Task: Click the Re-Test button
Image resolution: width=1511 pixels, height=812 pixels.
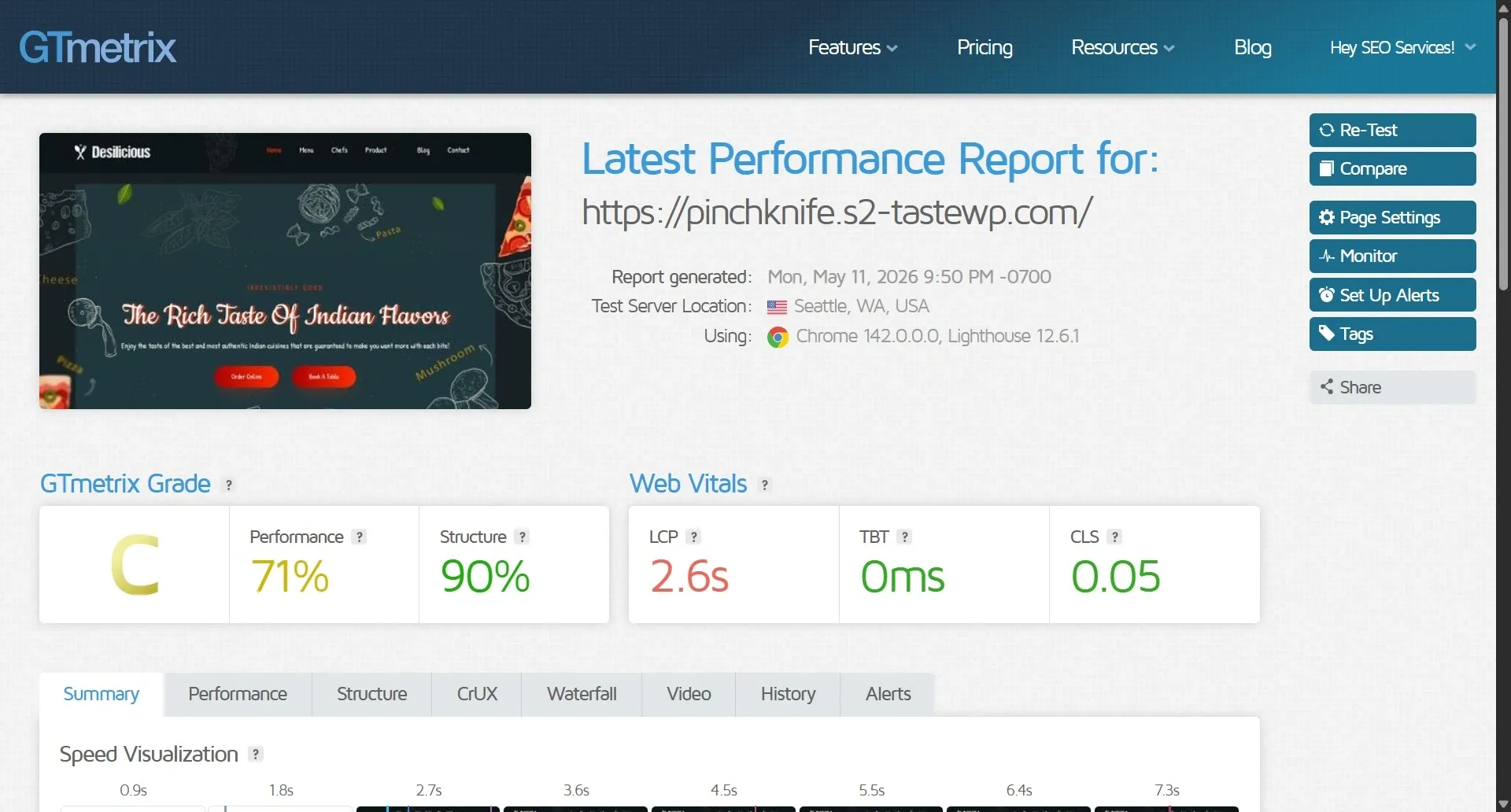Action: point(1392,130)
